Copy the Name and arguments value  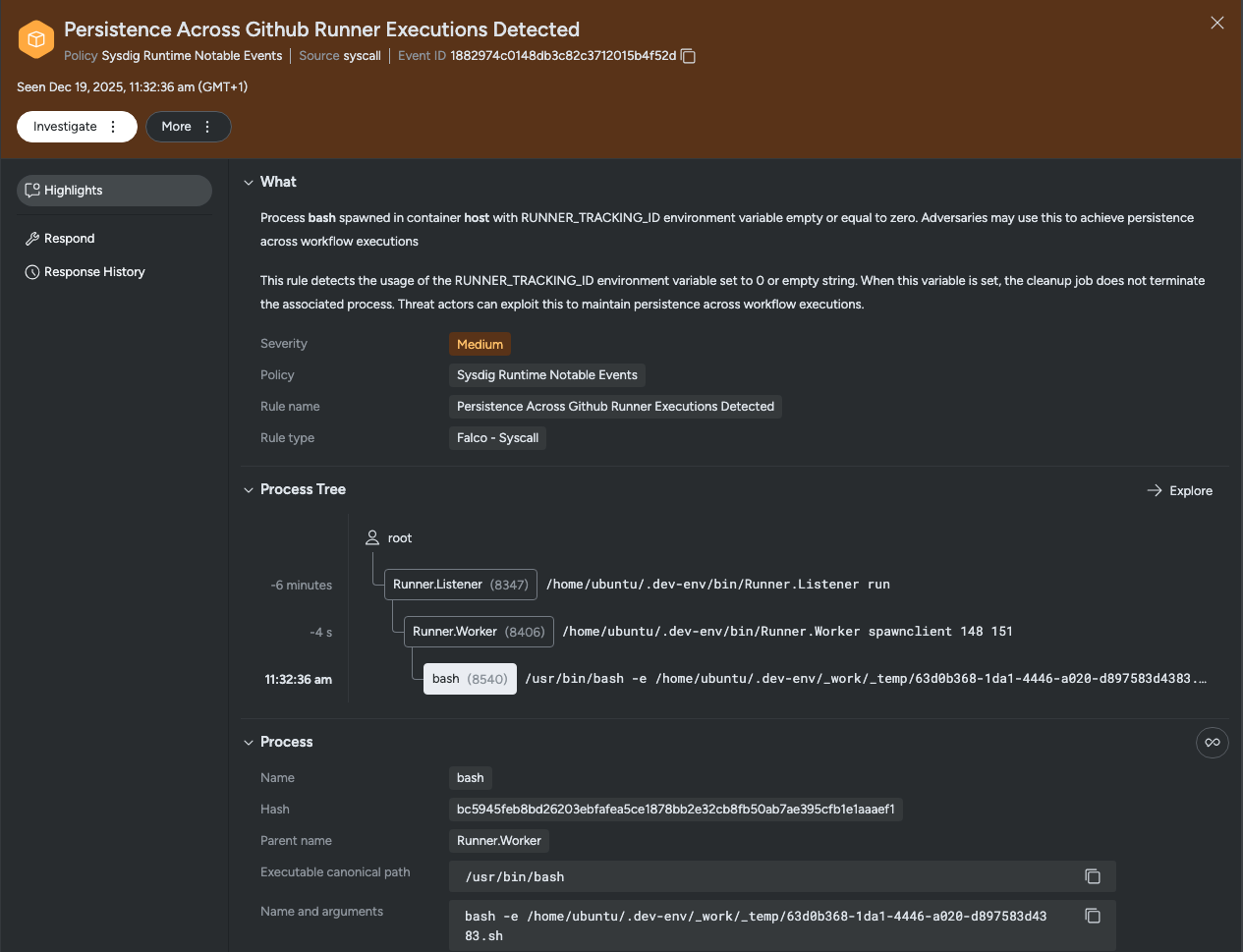pyautogui.click(x=1093, y=916)
